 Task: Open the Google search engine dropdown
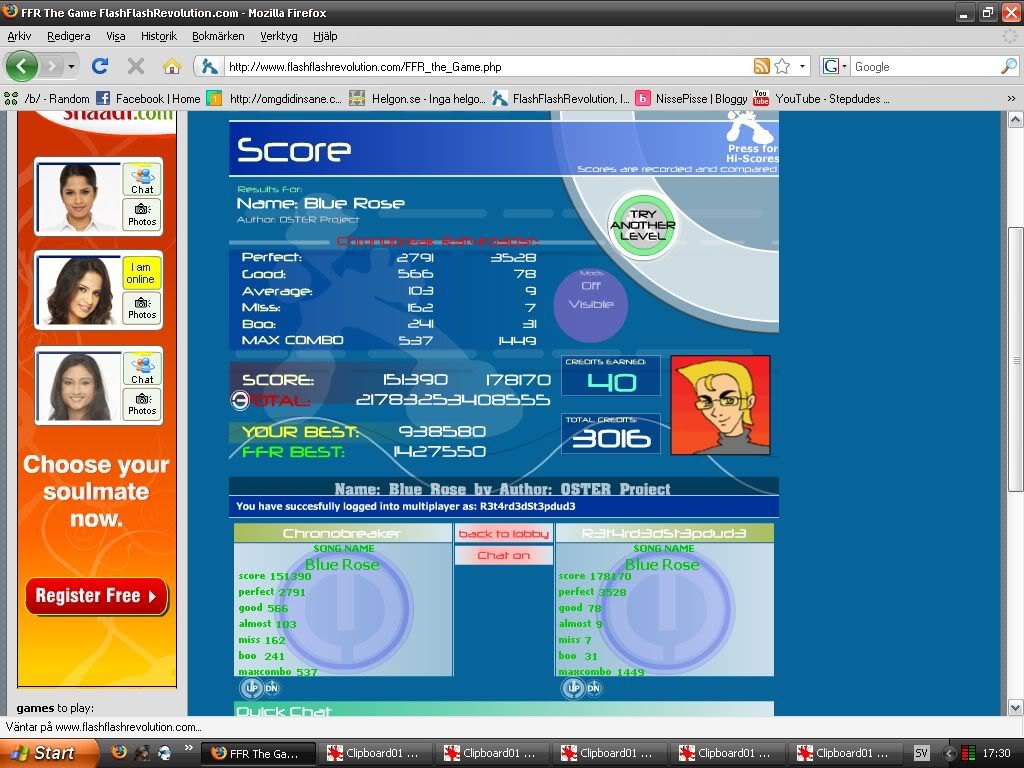click(835, 67)
